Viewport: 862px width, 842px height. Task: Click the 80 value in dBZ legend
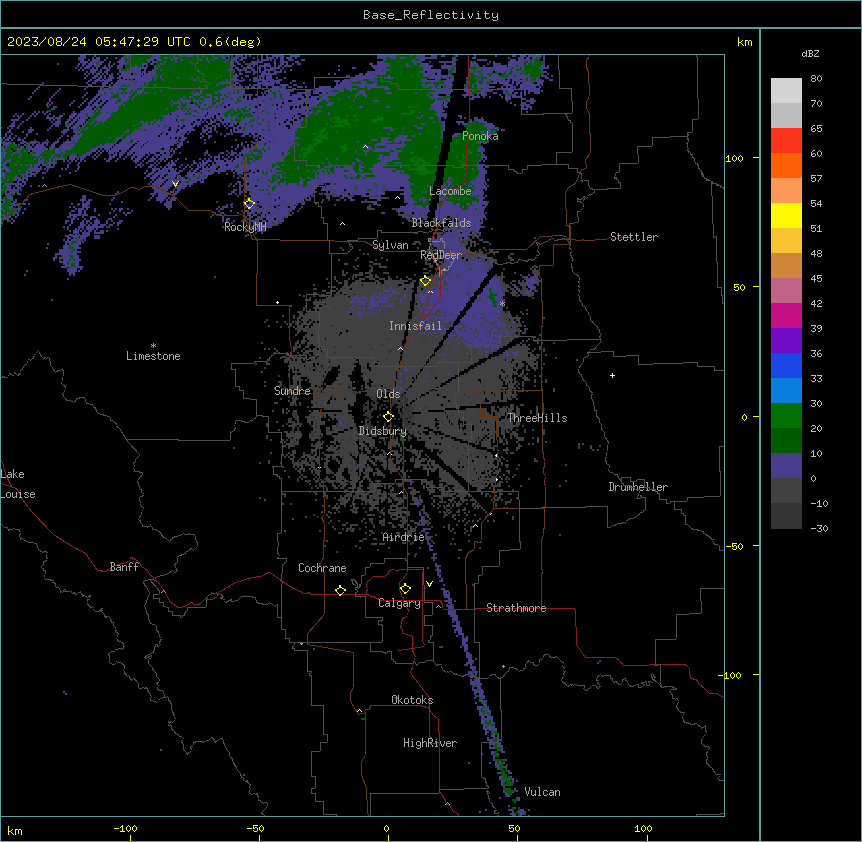pyautogui.click(x=816, y=79)
